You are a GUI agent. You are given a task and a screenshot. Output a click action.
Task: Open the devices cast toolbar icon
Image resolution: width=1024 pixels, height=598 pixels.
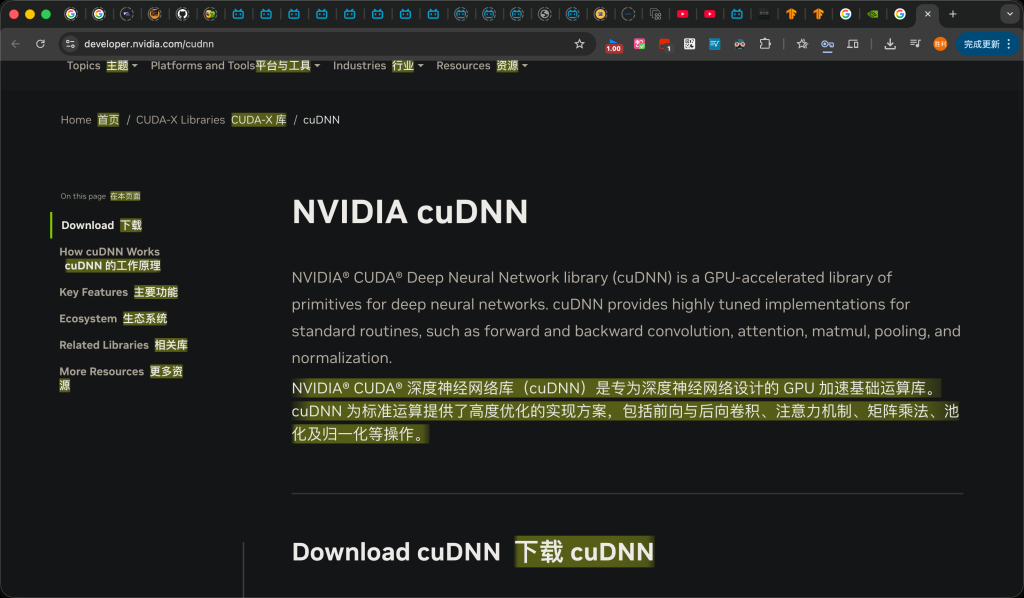click(x=853, y=44)
